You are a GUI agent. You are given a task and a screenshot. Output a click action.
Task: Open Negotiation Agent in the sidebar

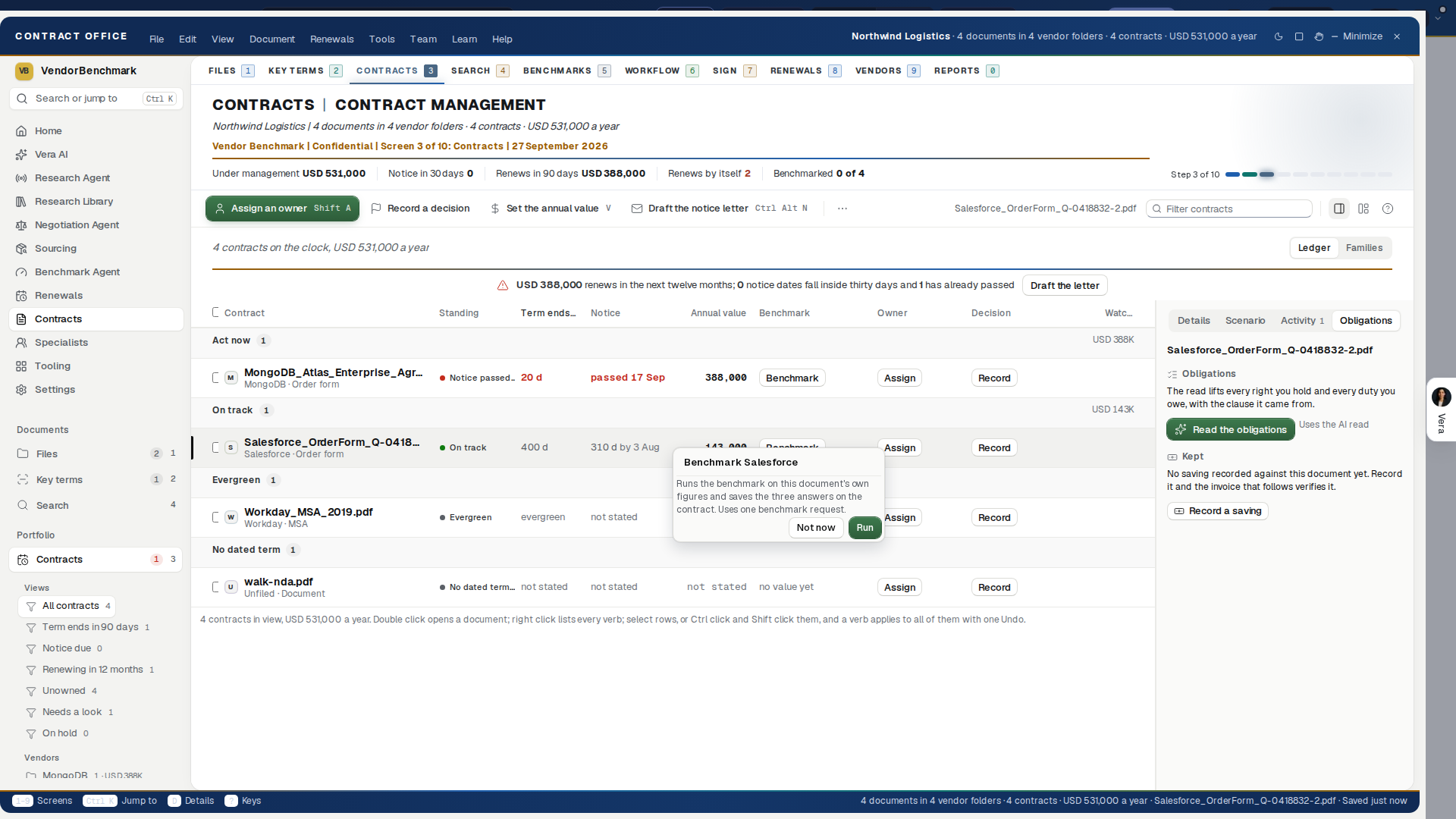coord(96,225)
